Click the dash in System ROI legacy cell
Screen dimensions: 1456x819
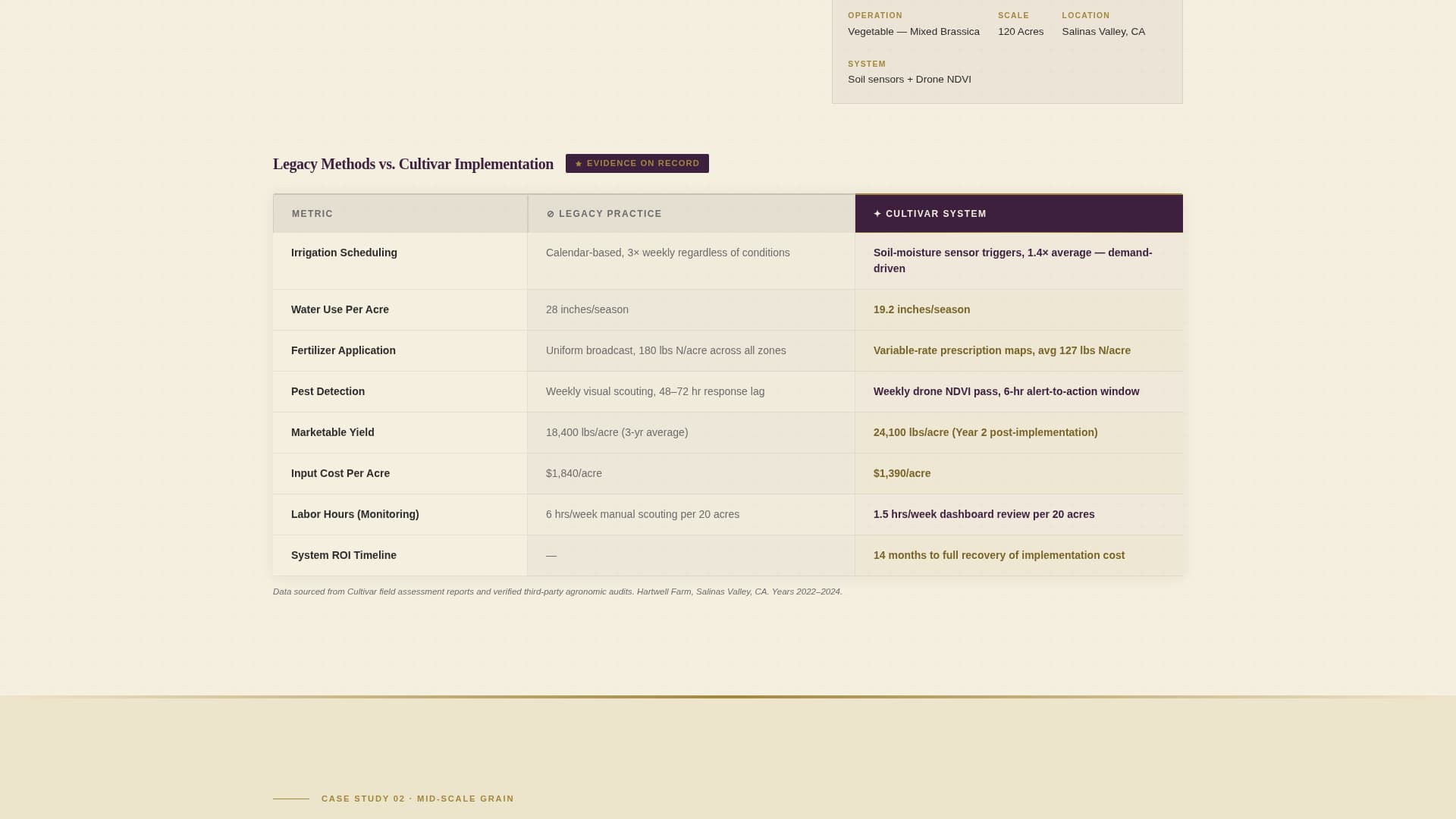(551, 556)
